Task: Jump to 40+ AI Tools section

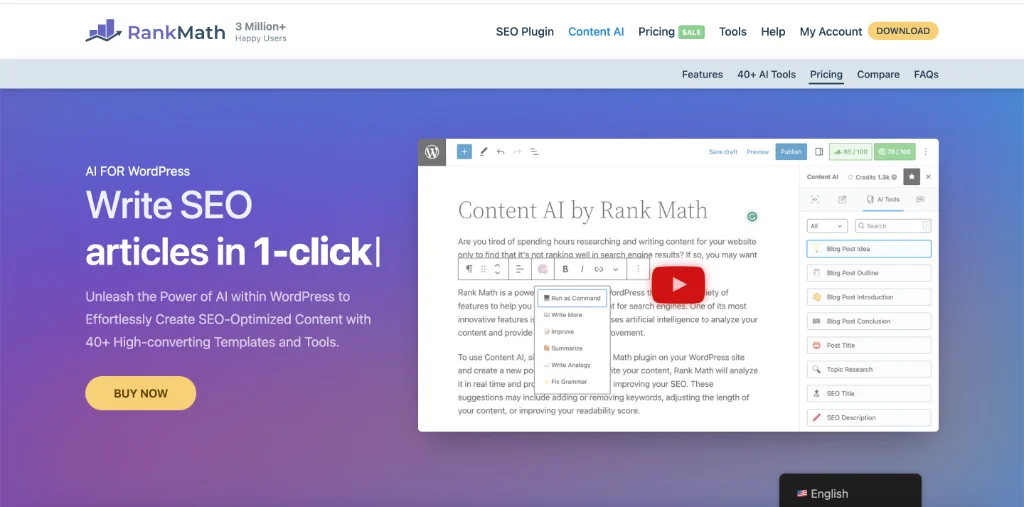Action: click(766, 74)
